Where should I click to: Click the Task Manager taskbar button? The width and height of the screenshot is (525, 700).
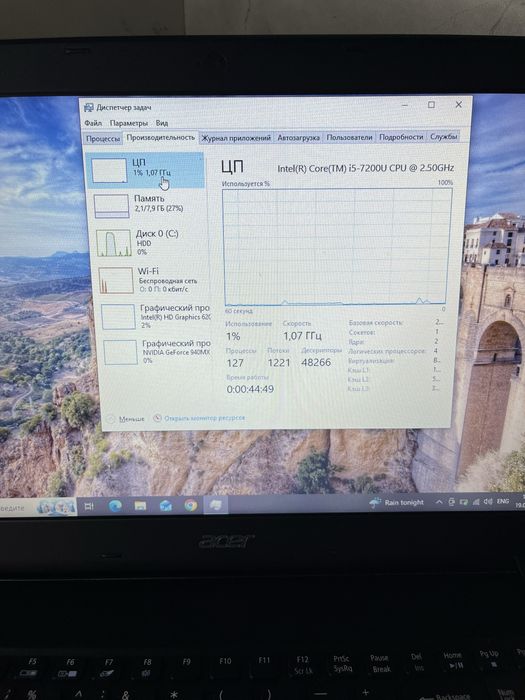coord(216,505)
